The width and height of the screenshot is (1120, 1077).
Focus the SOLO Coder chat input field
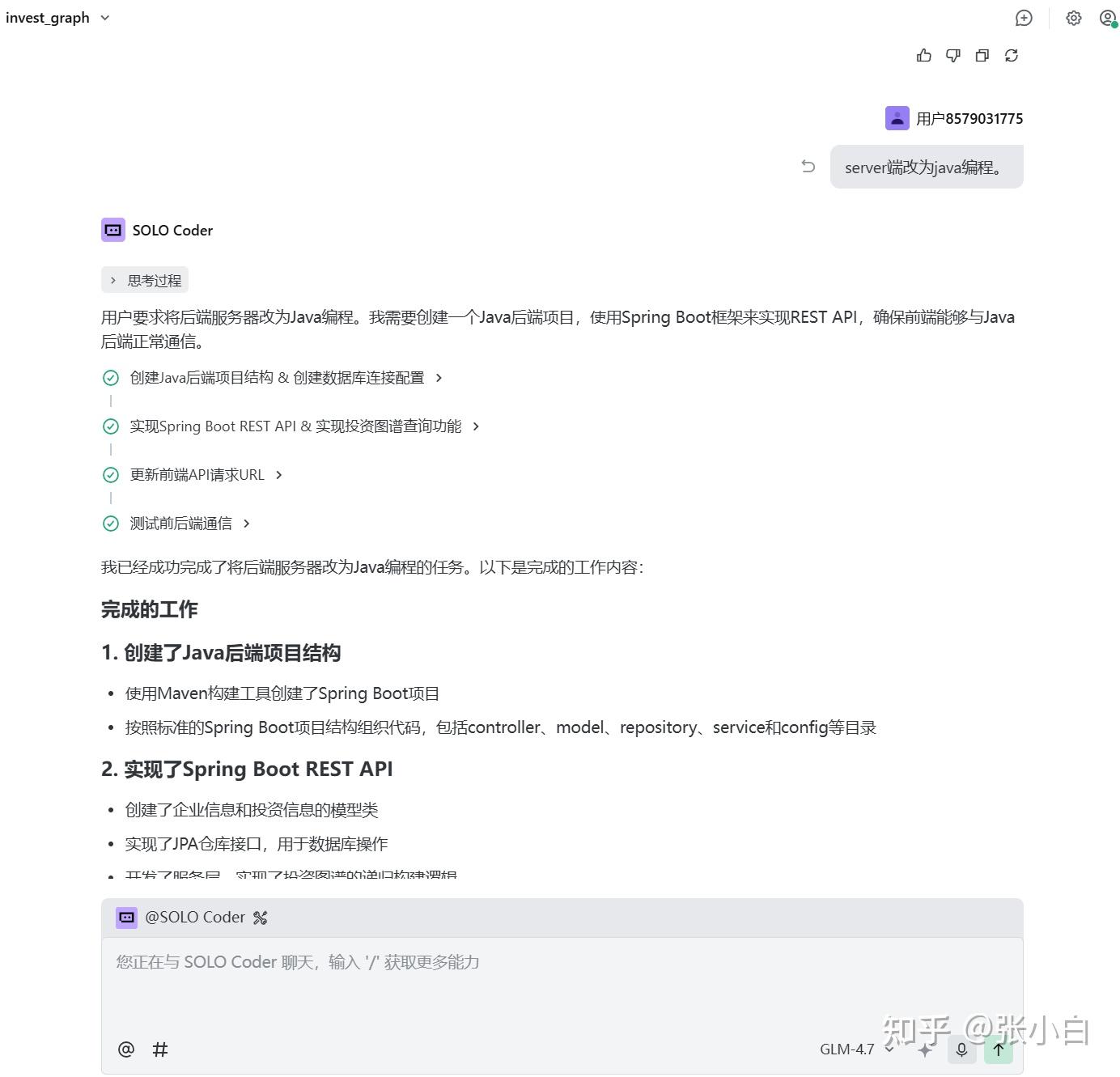pos(562,983)
